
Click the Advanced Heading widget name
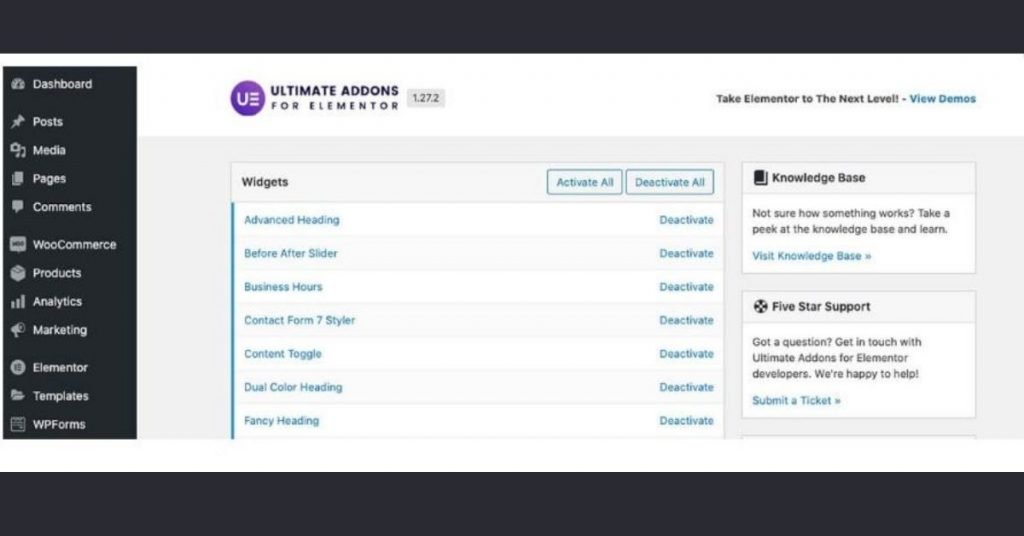click(x=292, y=220)
